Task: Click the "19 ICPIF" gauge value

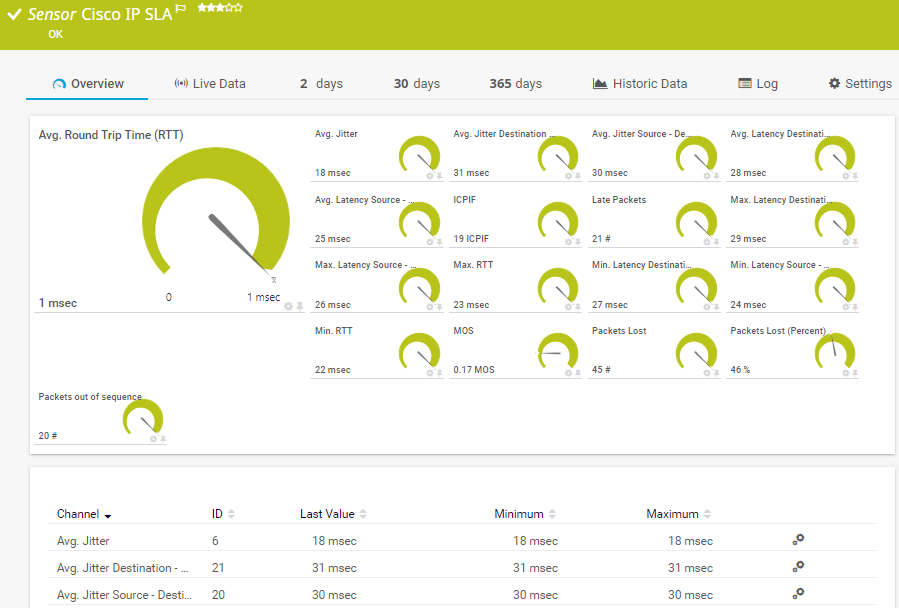Action: 471,239
